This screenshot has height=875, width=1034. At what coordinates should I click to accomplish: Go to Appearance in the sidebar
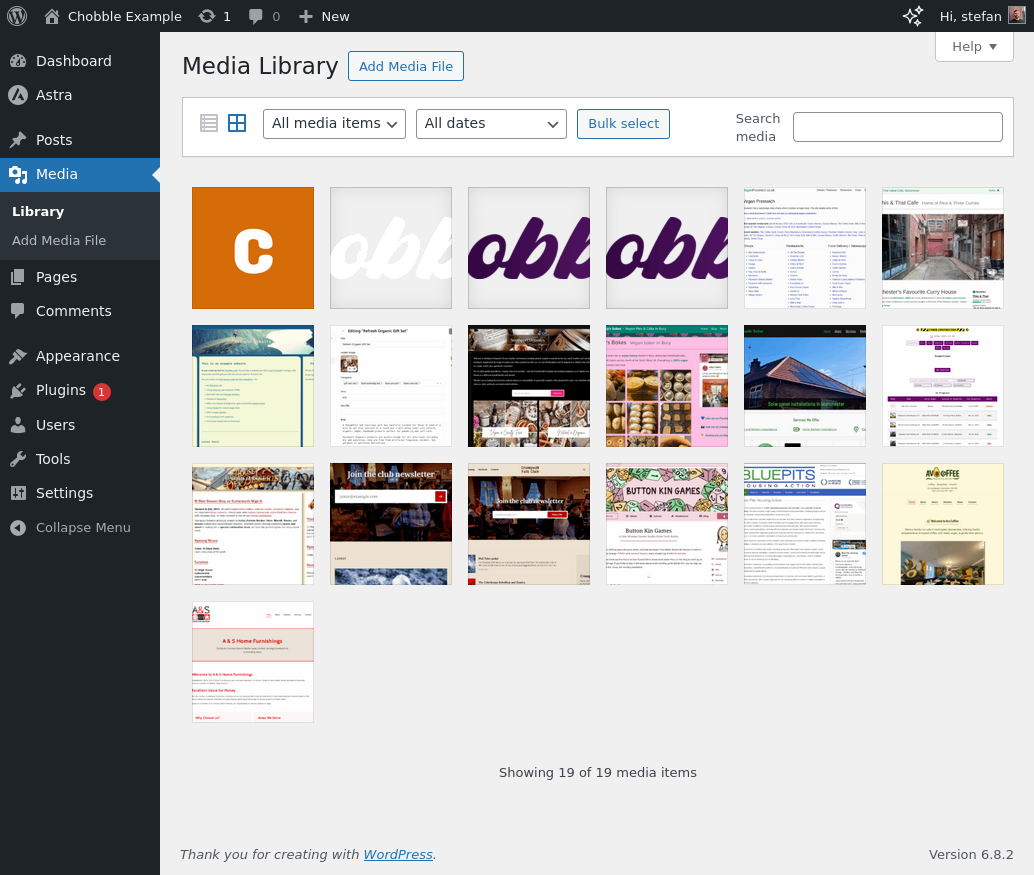[77, 356]
